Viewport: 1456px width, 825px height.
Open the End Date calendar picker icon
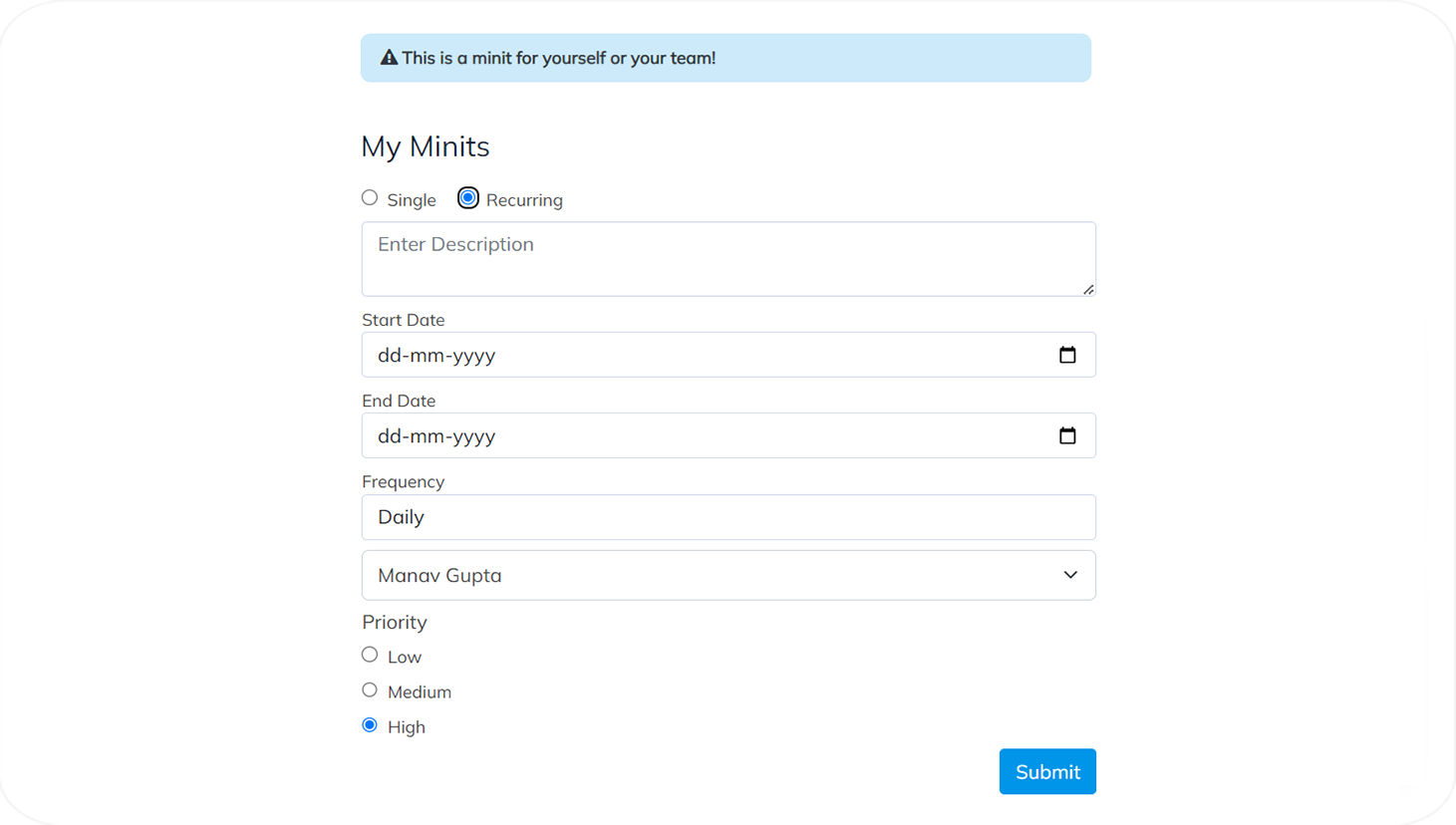(1067, 435)
